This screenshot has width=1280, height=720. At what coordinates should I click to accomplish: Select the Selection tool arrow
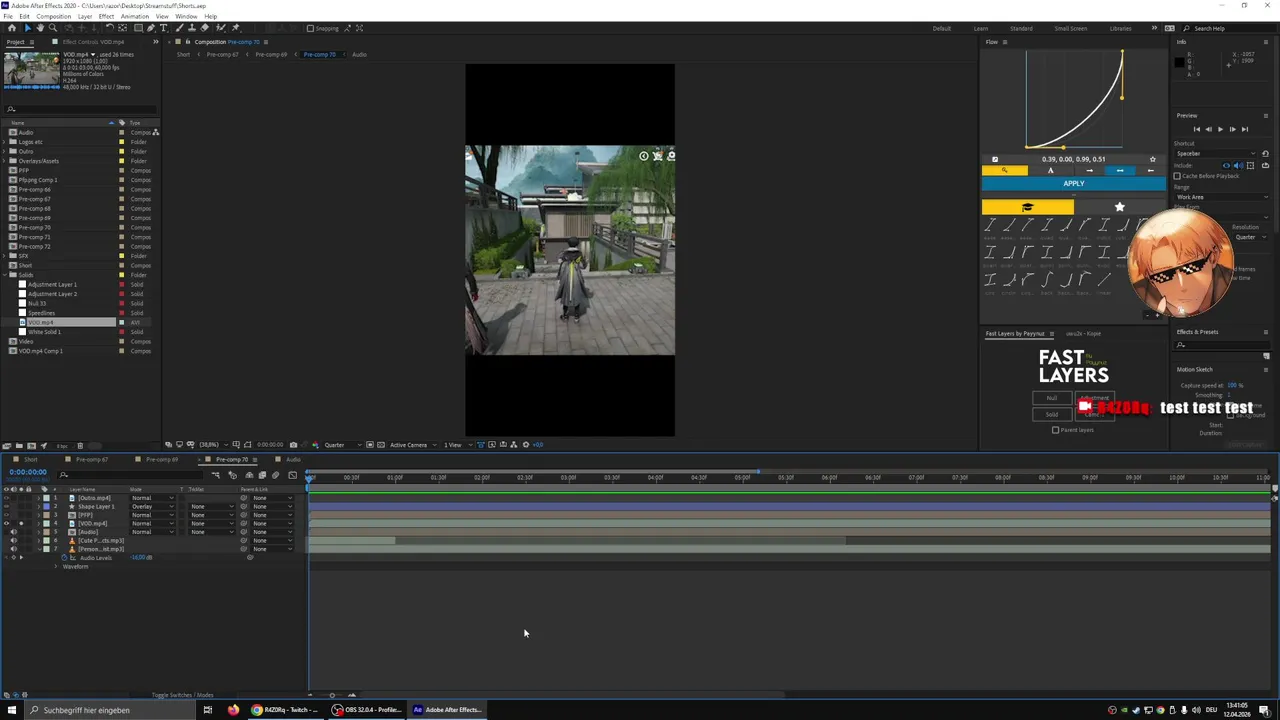point(28,28)
